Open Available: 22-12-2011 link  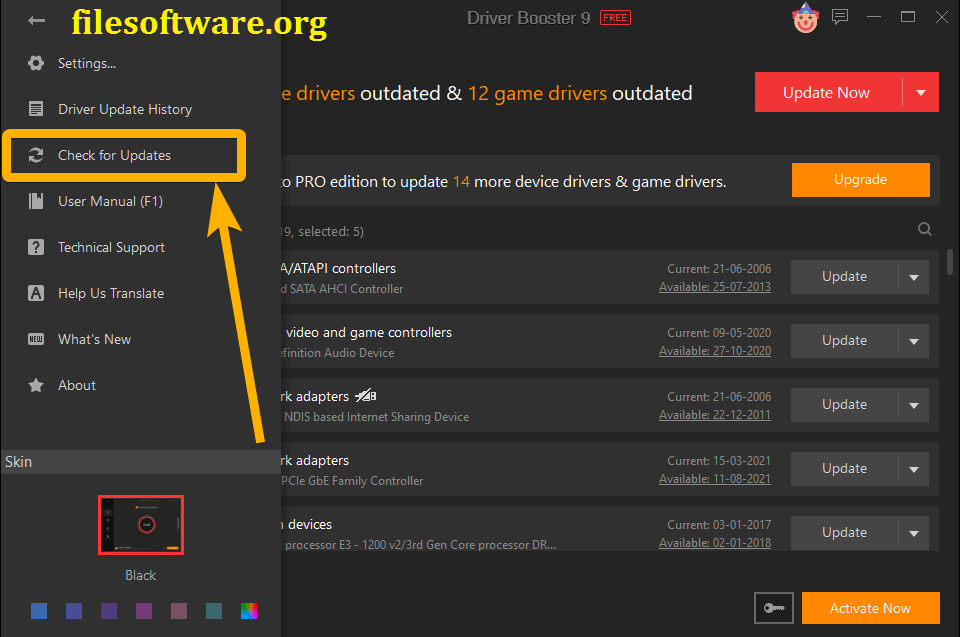pos(714,415)
